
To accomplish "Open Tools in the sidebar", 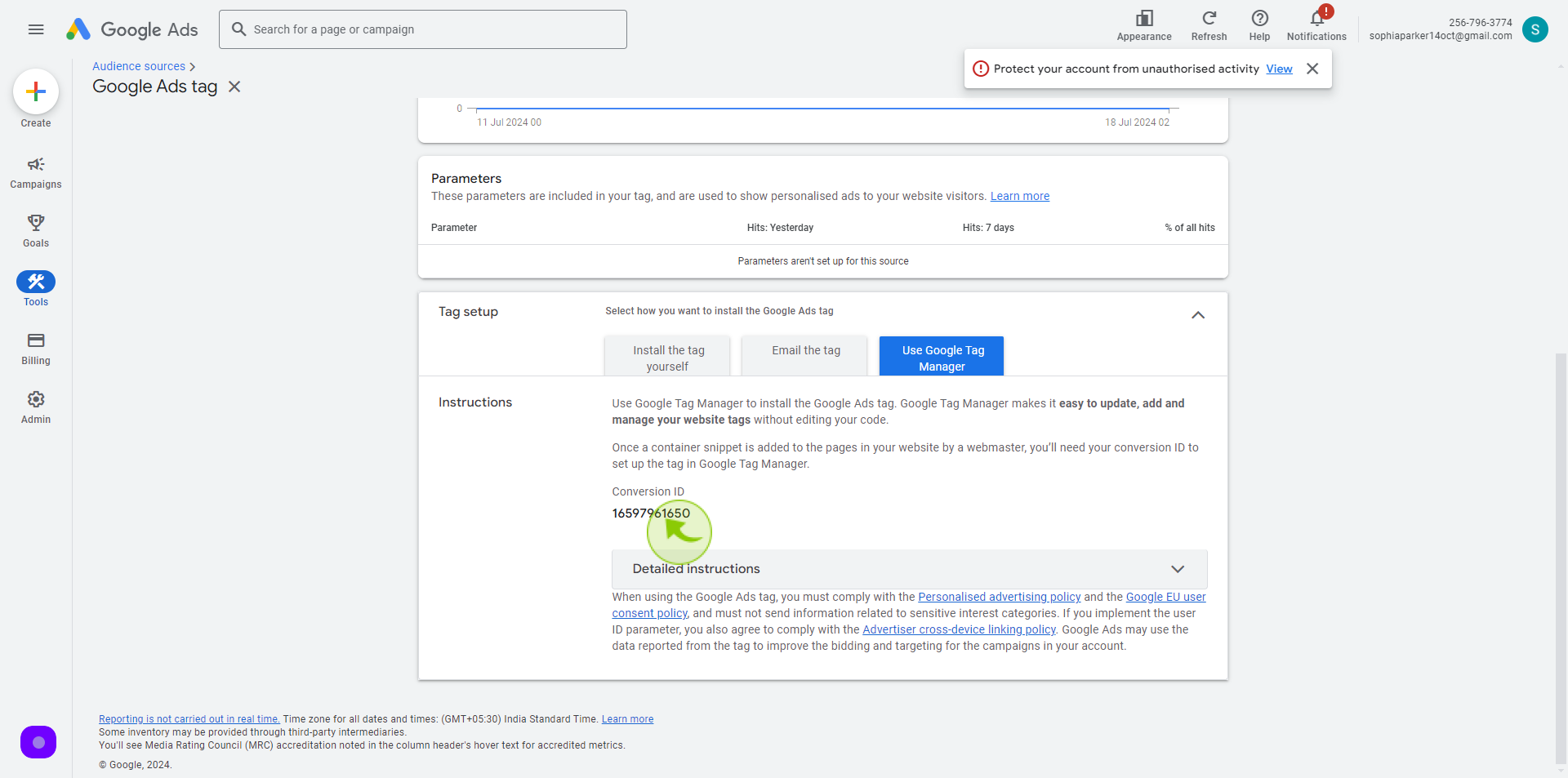I will pos(36,290).
